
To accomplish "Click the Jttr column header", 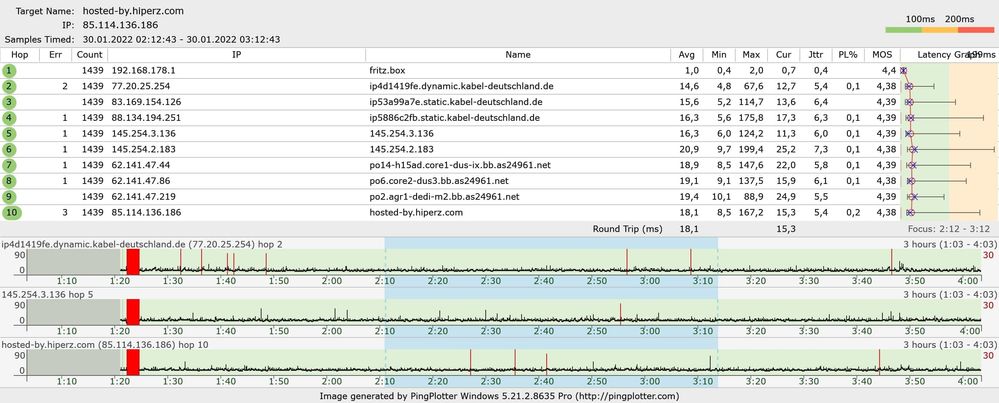I will tap(816, 55).
